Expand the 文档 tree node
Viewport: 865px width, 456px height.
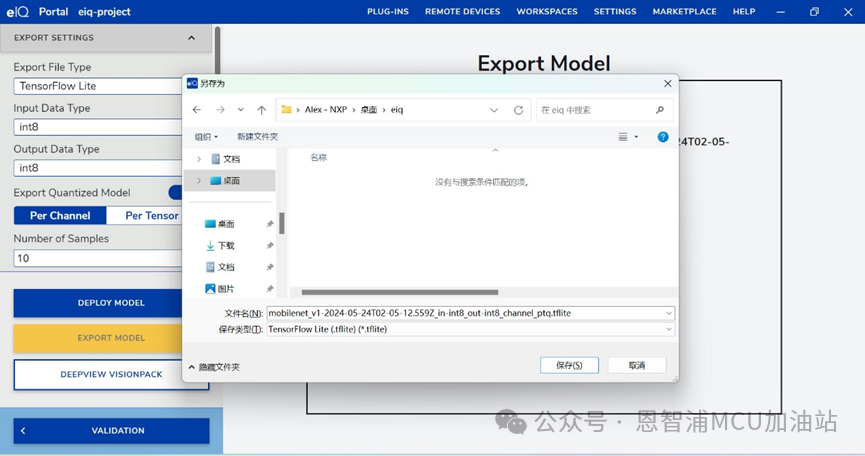pyautogui.click(x=199, y=159)
